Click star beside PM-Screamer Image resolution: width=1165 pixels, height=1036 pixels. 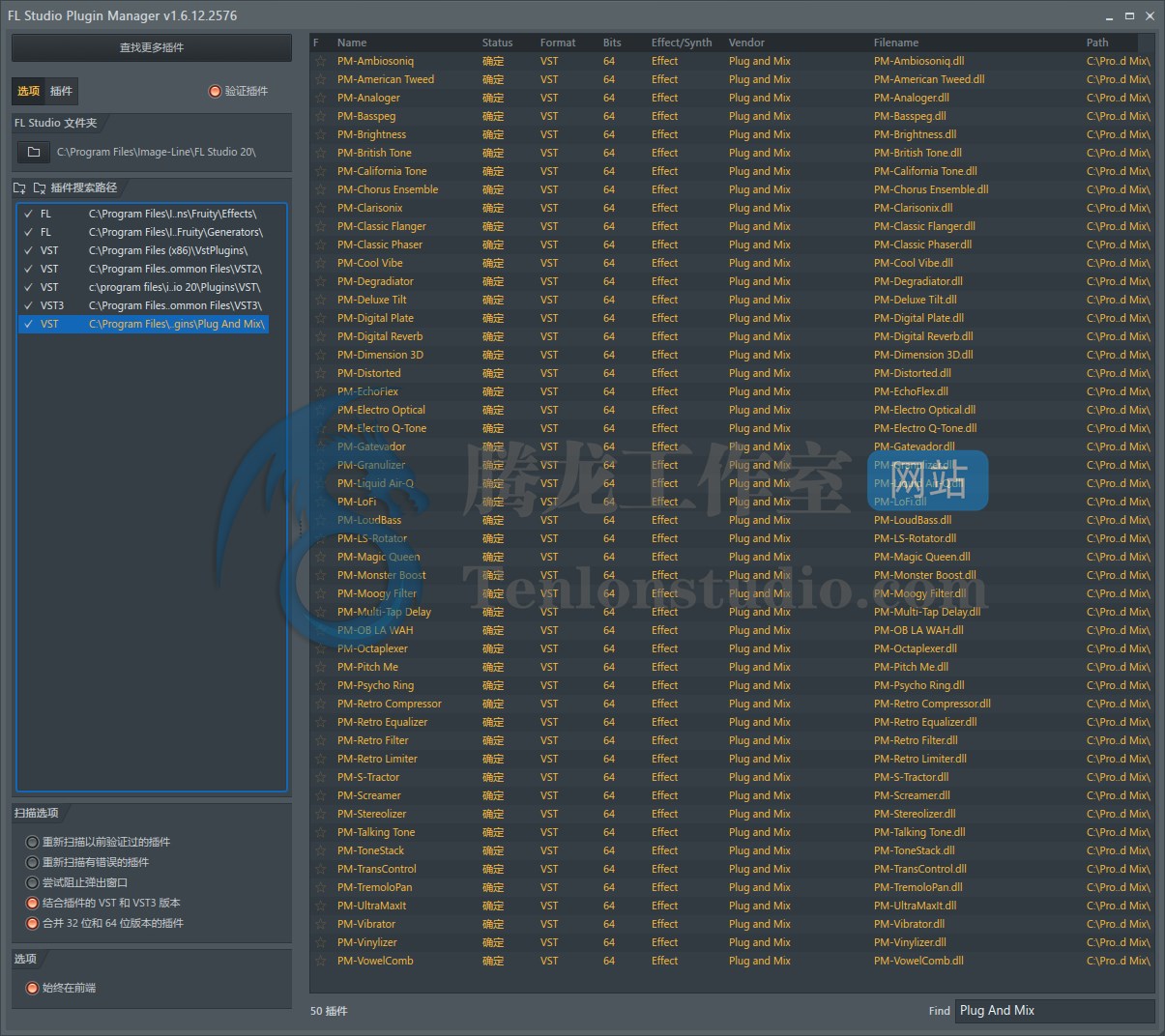pos(320,795)
